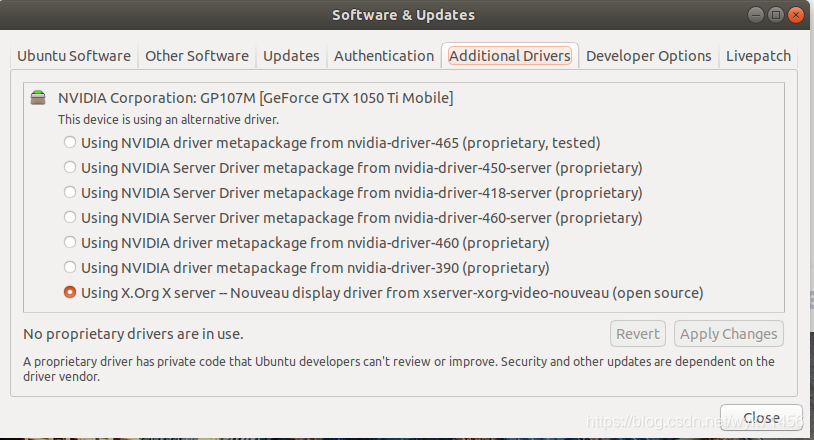Click the Revert button
Viewport: 814px width, 440px height.
click(637, 334)
